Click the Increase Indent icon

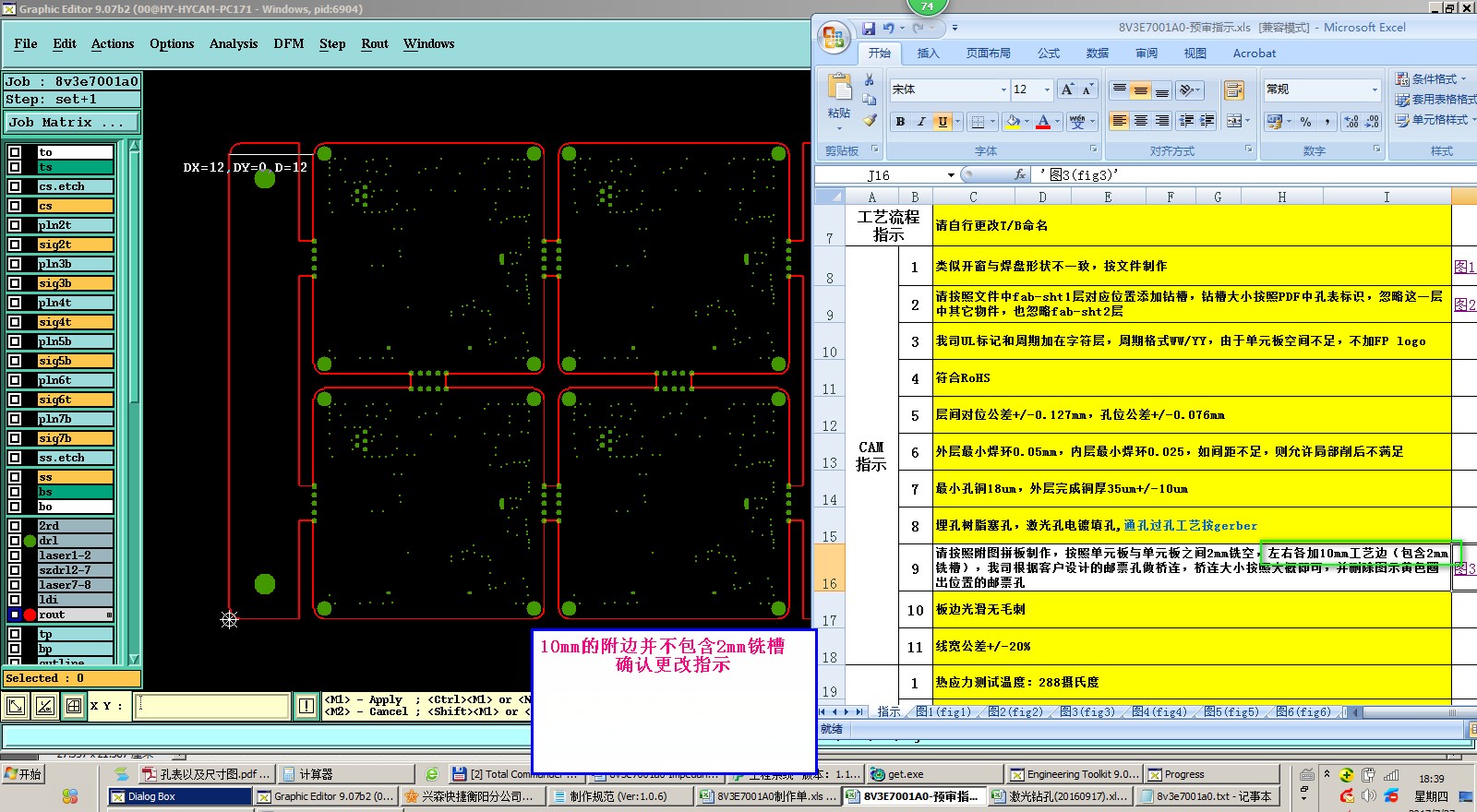(x=1207, y=121)
